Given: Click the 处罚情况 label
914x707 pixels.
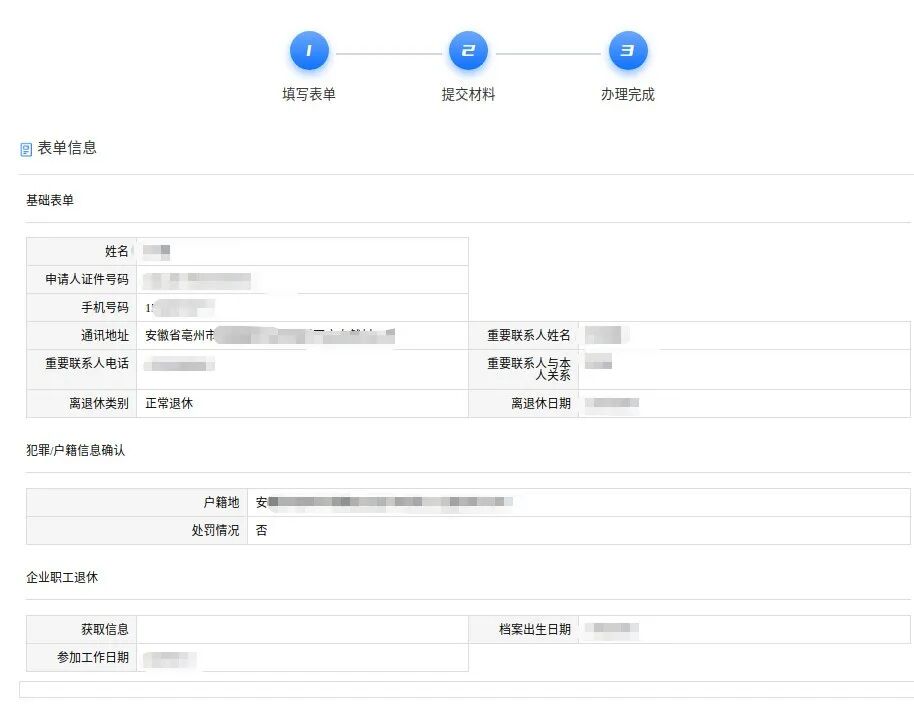Looking at the screenshot, I should 216,530.
